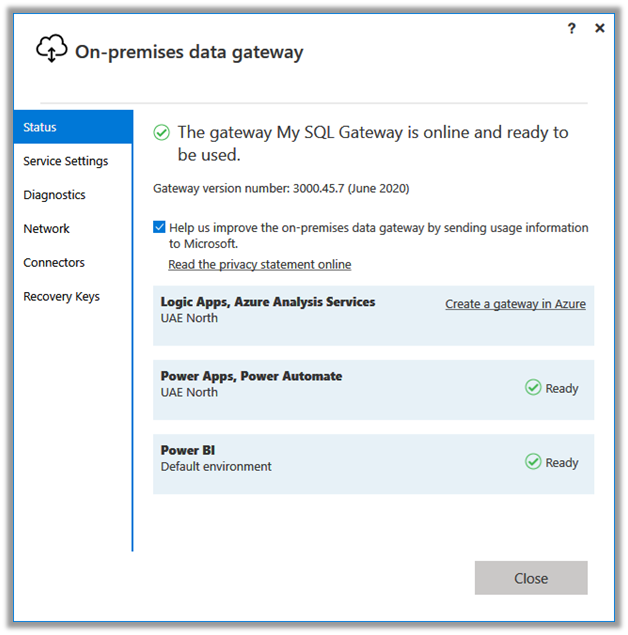Read the privacy statement online
This screenshot has height=635, width=628.
pyautogui.click(x=260, y=265)
